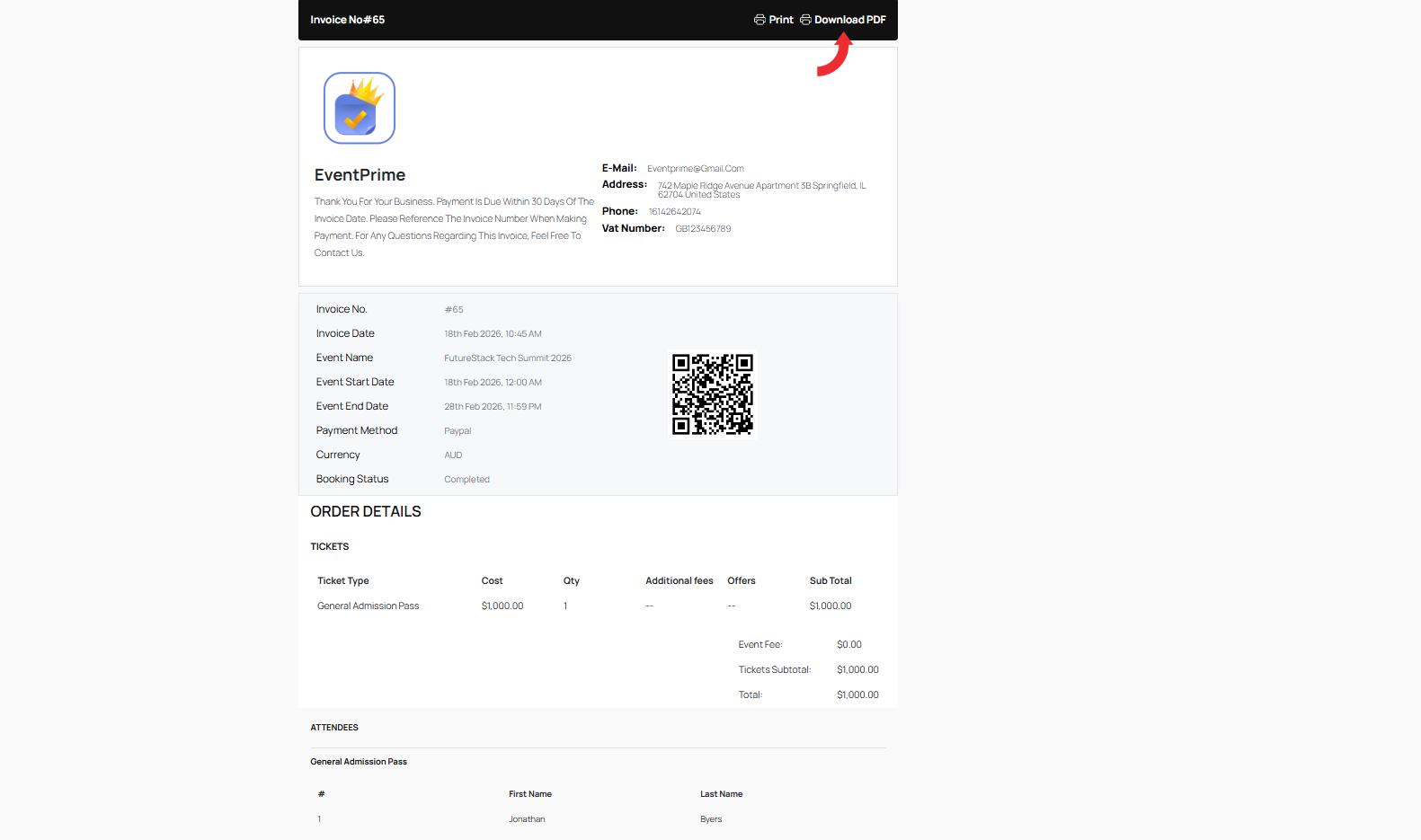Click the Sub Total column header
The height and width of the screenshot is (840, 1421).
tap(830, 581)
